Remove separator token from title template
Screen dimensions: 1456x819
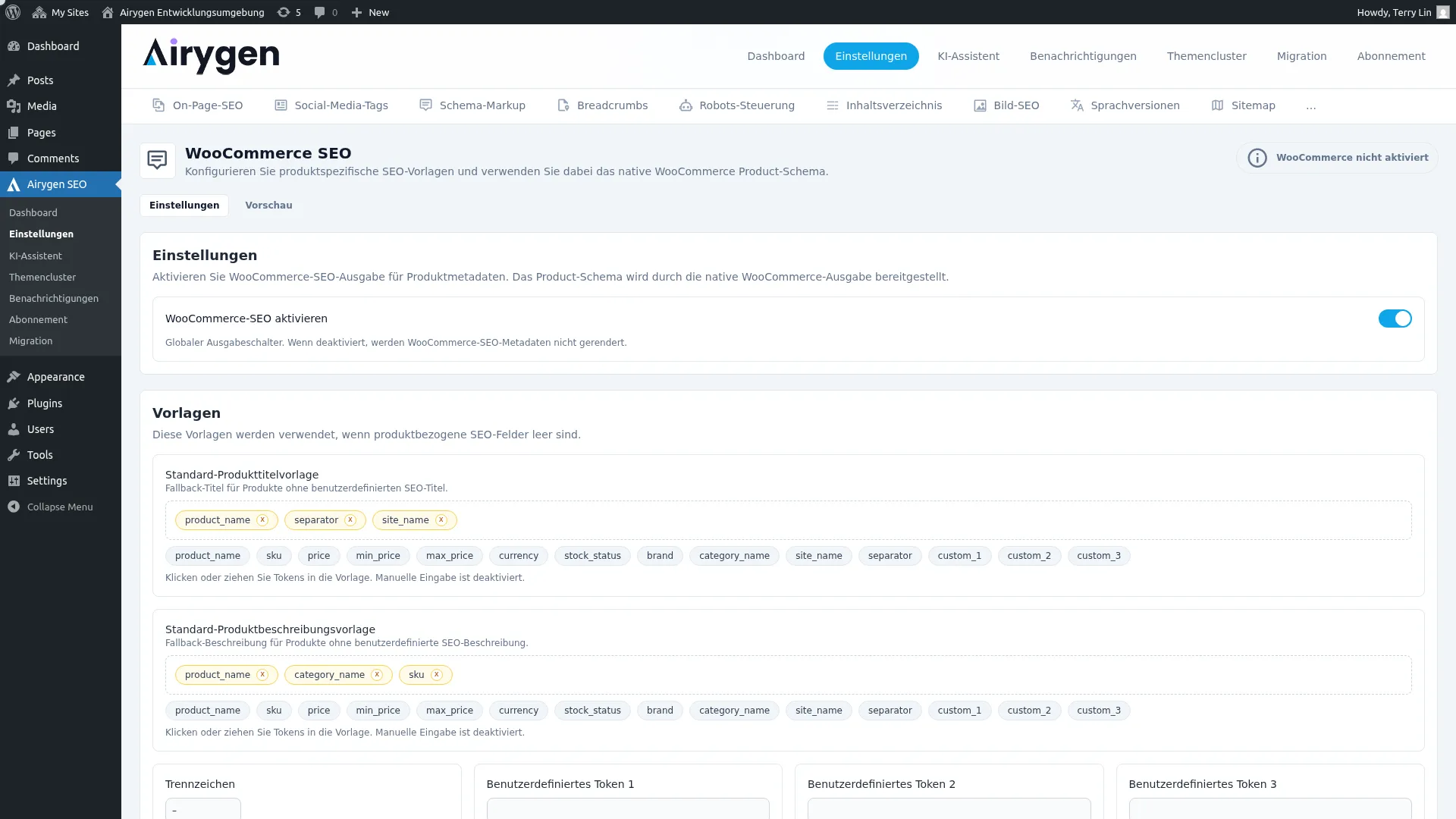tap(350, 520)
